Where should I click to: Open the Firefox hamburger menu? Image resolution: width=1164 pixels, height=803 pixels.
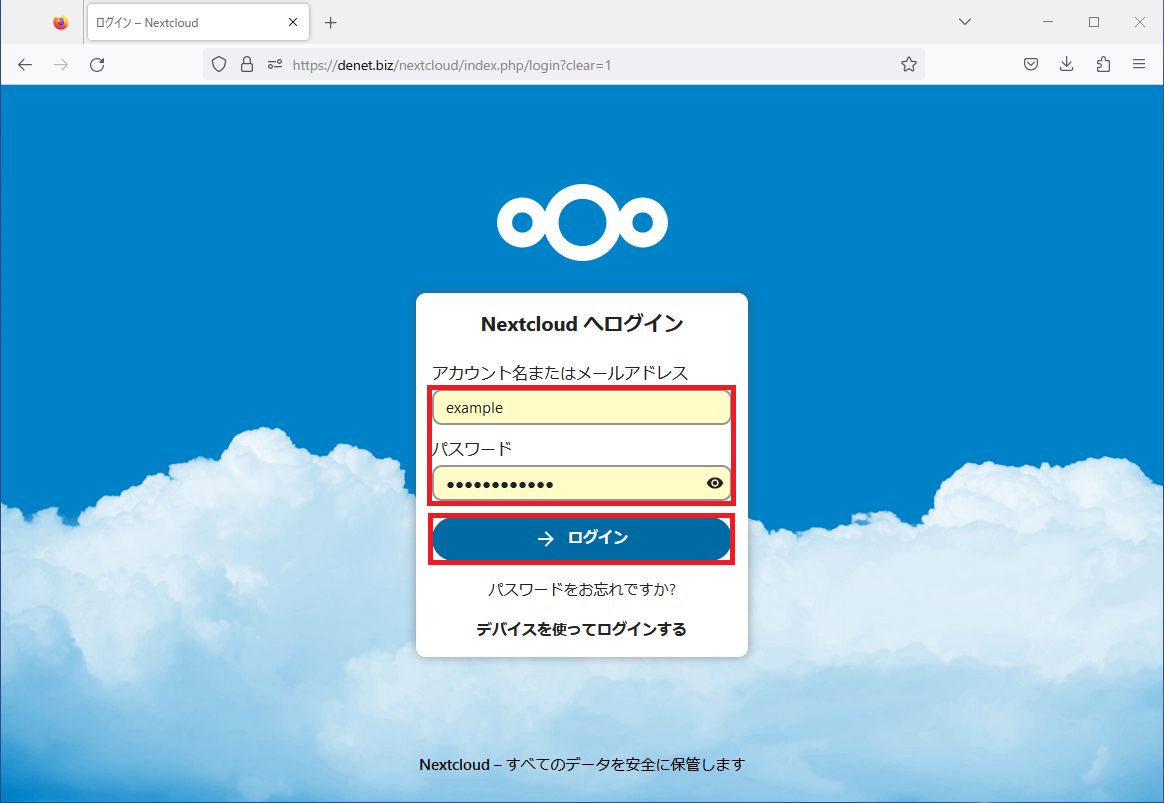point(1139,65)
